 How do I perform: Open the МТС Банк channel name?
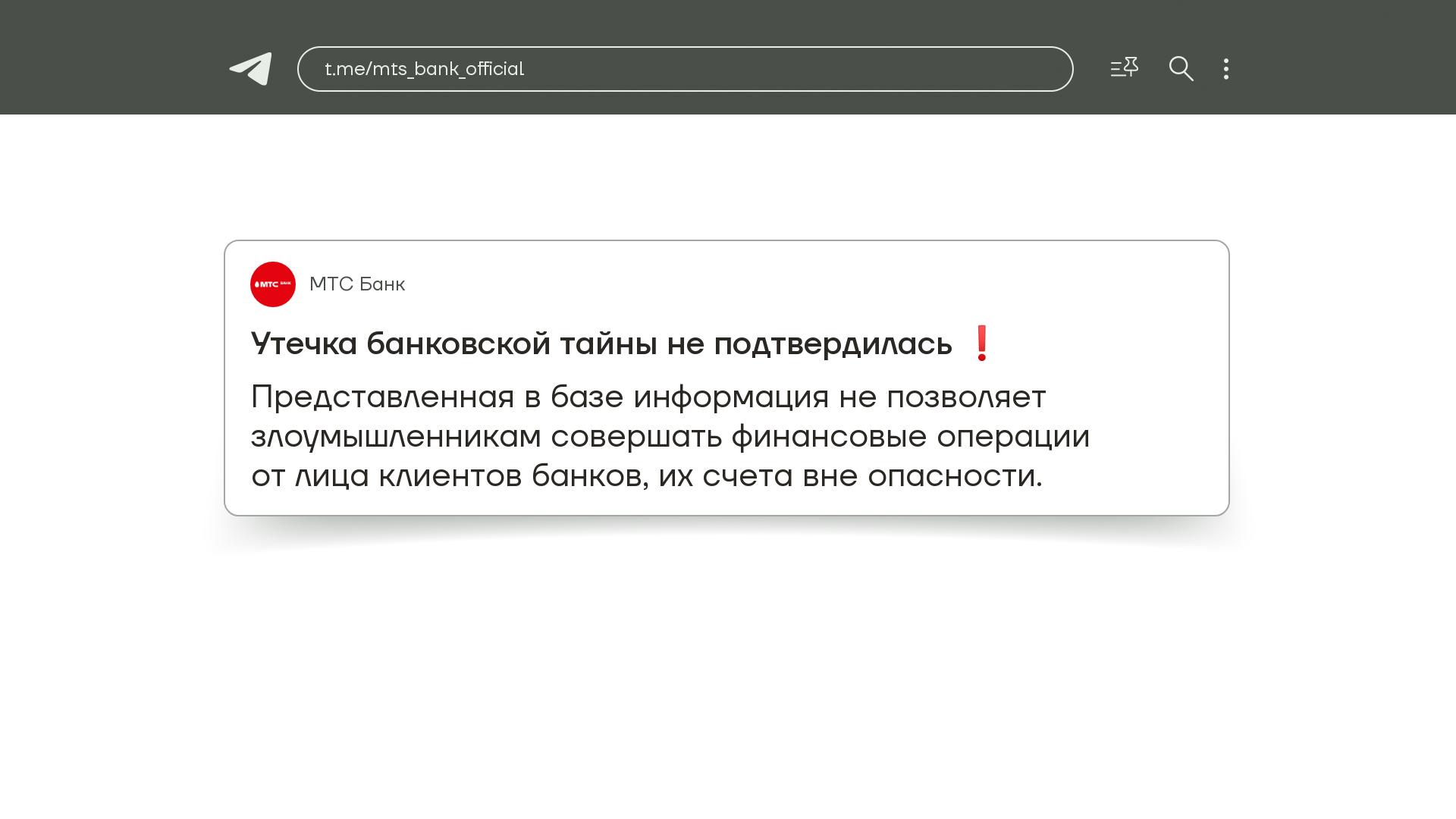point(357,284)
